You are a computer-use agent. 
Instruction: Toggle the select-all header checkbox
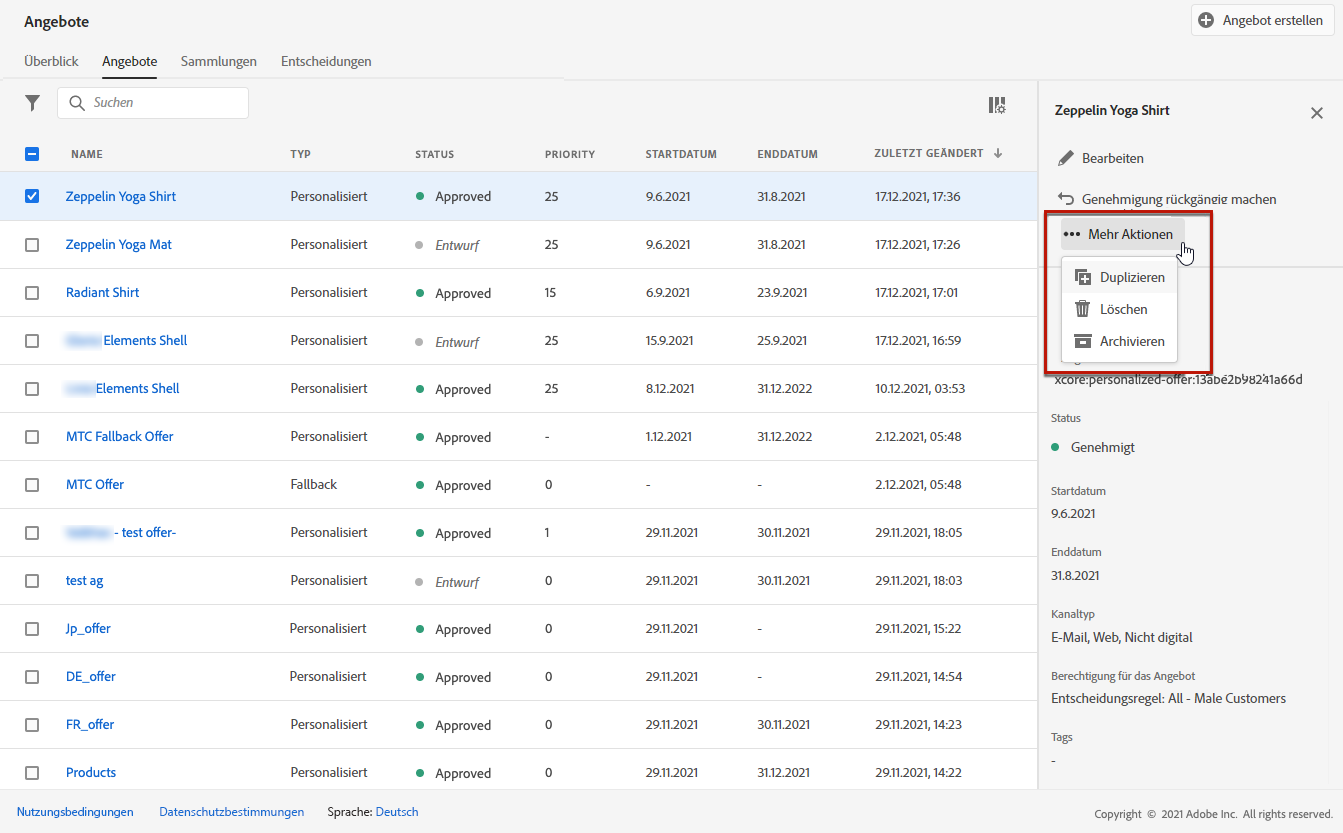tap(32, 154)
